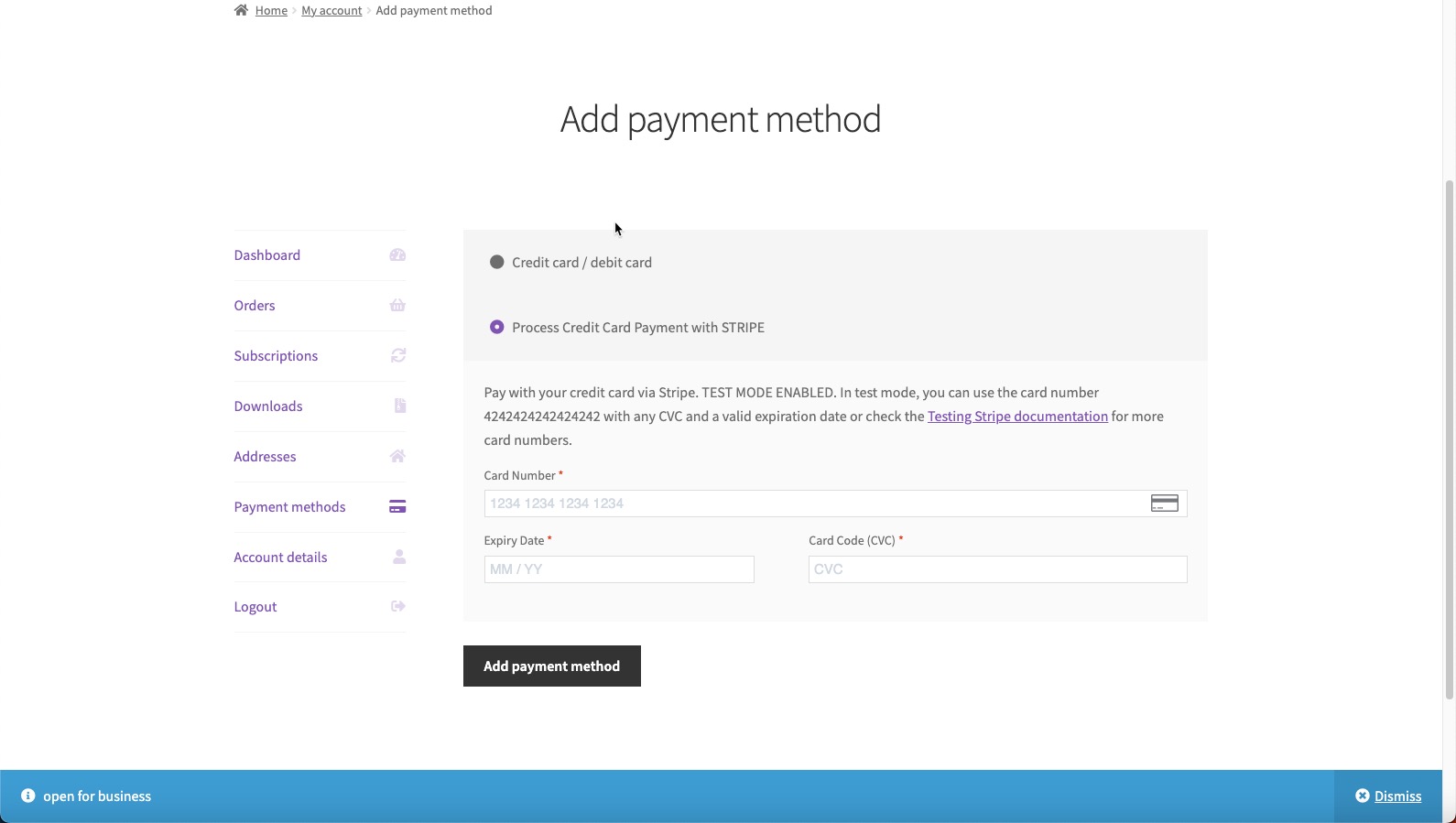Click the 'open for business' notice text

97,796
